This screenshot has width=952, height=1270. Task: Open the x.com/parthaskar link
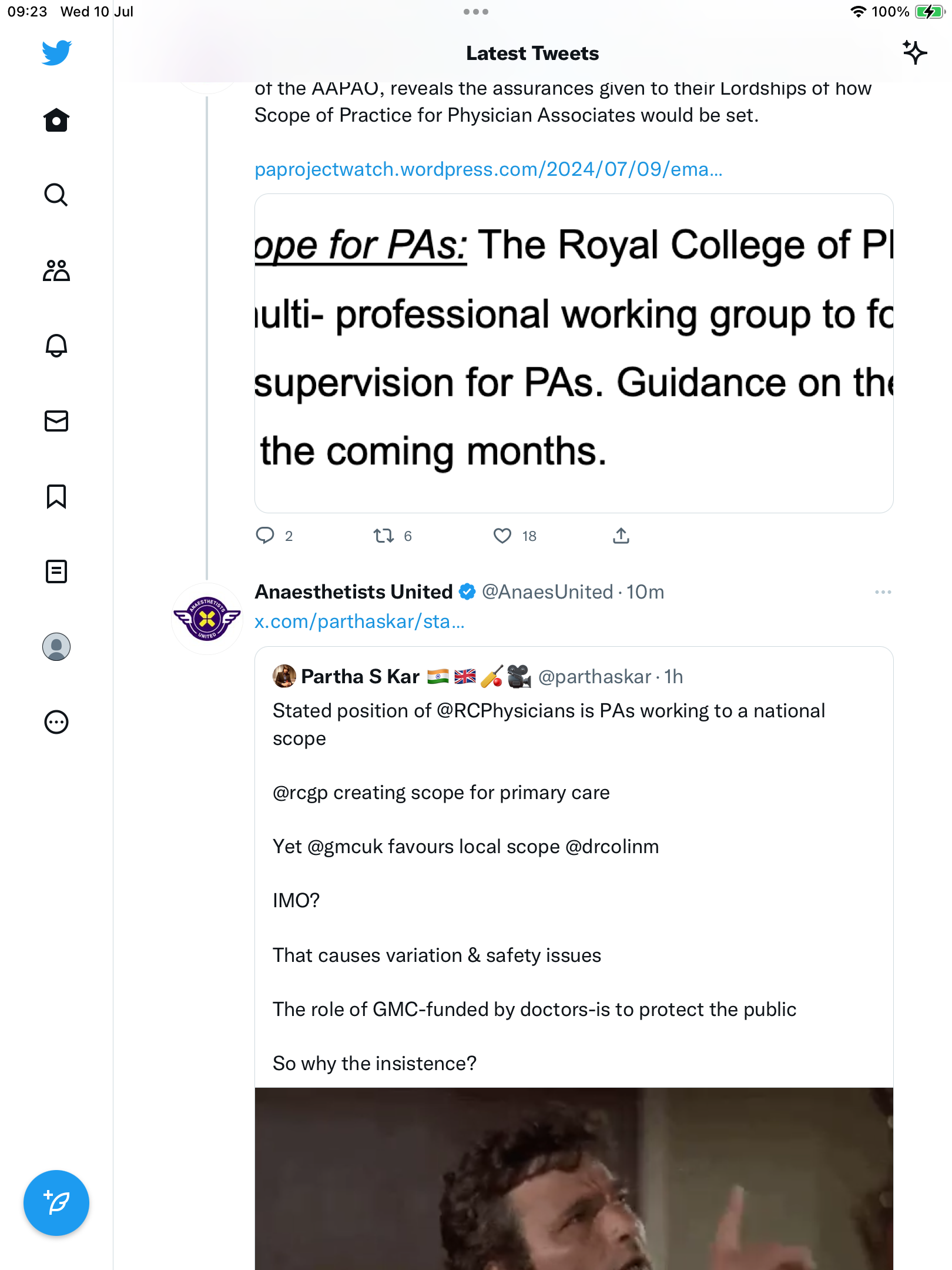tap(359, 621)
